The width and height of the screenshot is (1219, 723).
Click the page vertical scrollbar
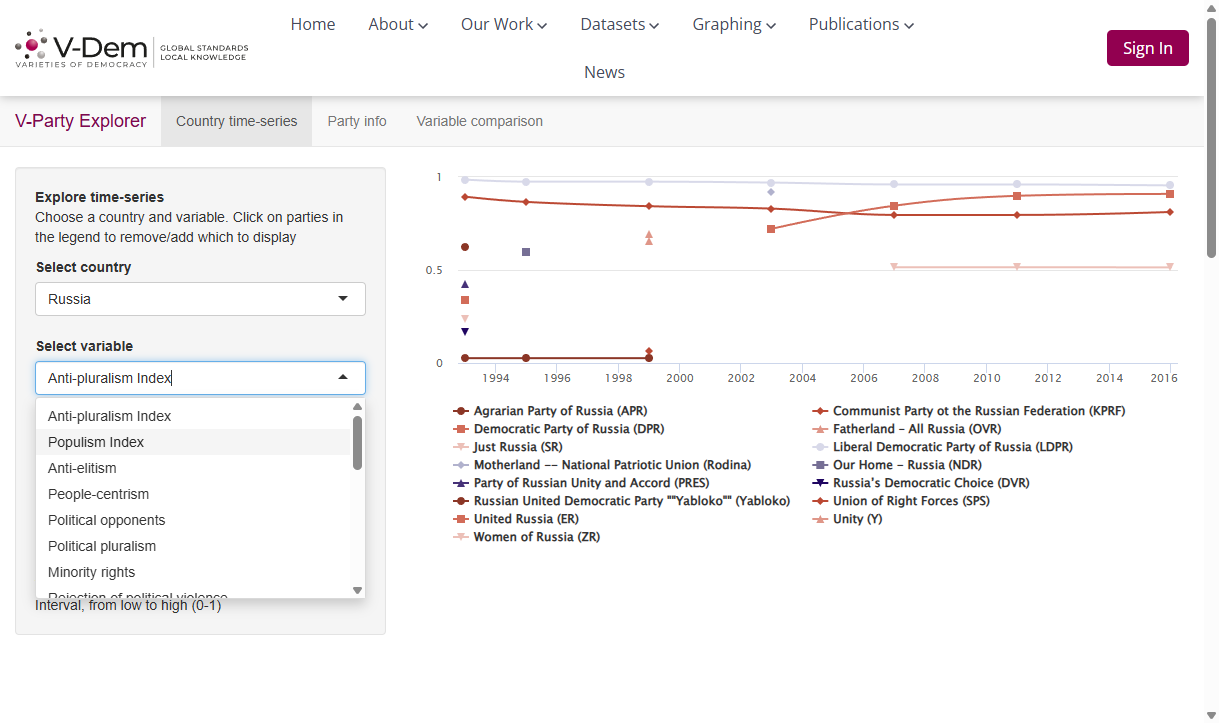coord(1211,140)
